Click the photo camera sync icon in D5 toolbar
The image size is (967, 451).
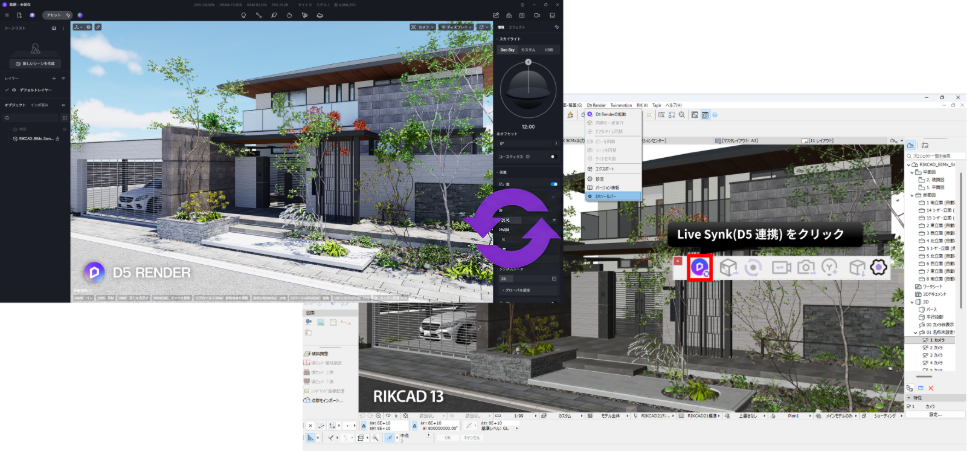point(805,267)
